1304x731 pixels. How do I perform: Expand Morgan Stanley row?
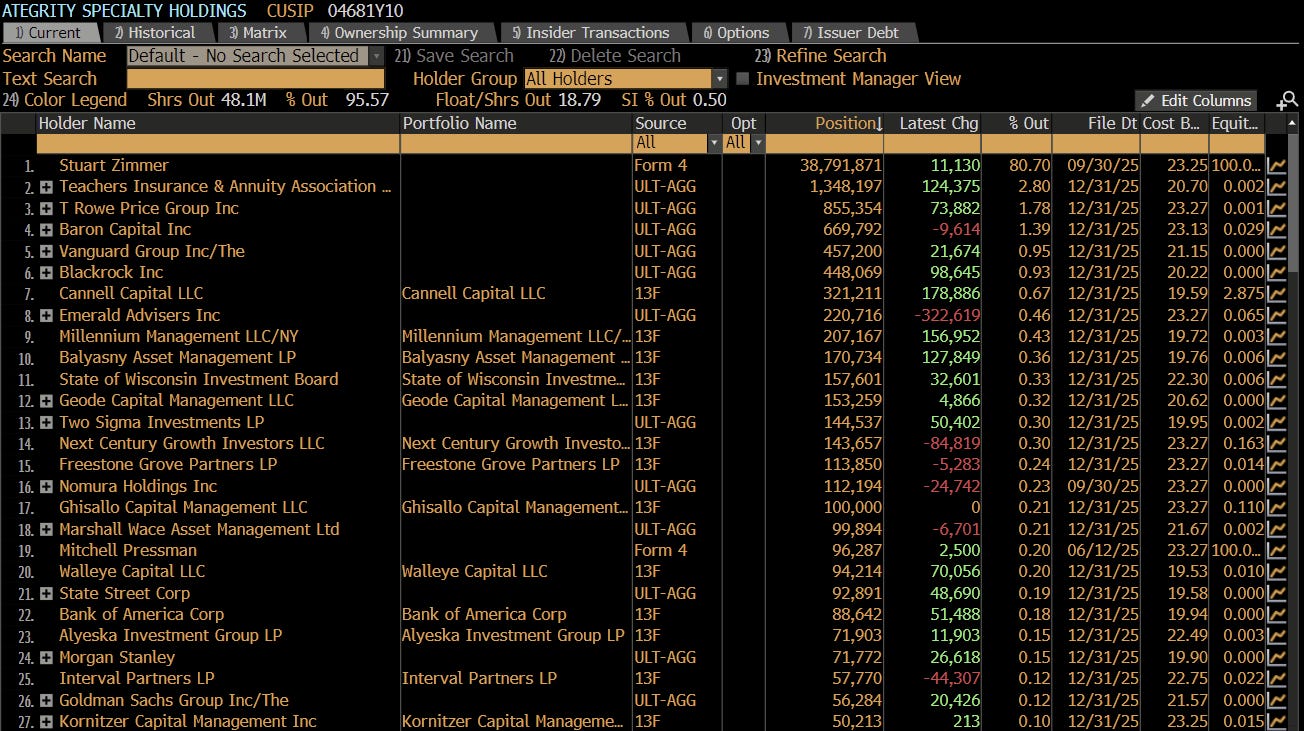pyautogui.click(x=46, y=658)
